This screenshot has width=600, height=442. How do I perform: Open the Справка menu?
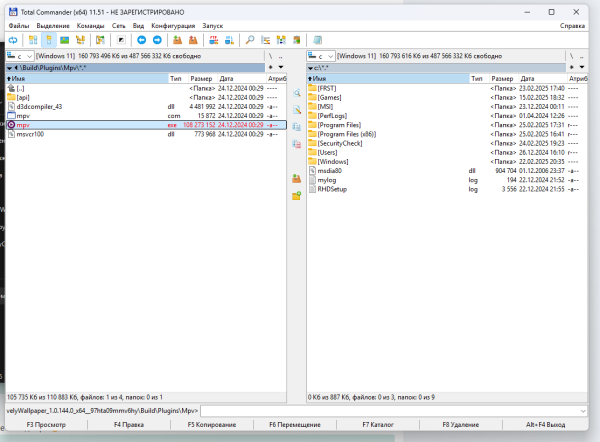tap(573, 23)
